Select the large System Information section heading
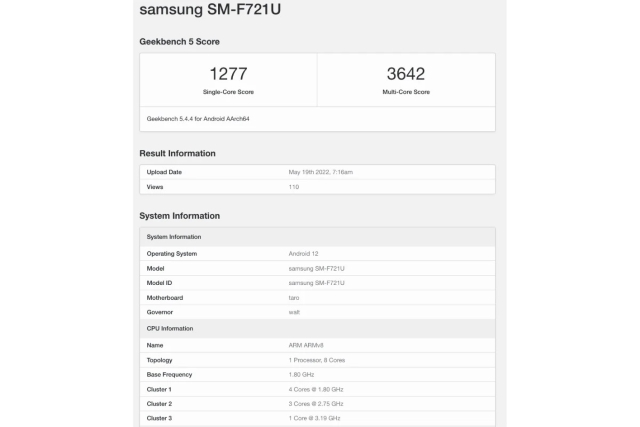The height and width of the screenshot is (427, 640). tap(179, 216)
